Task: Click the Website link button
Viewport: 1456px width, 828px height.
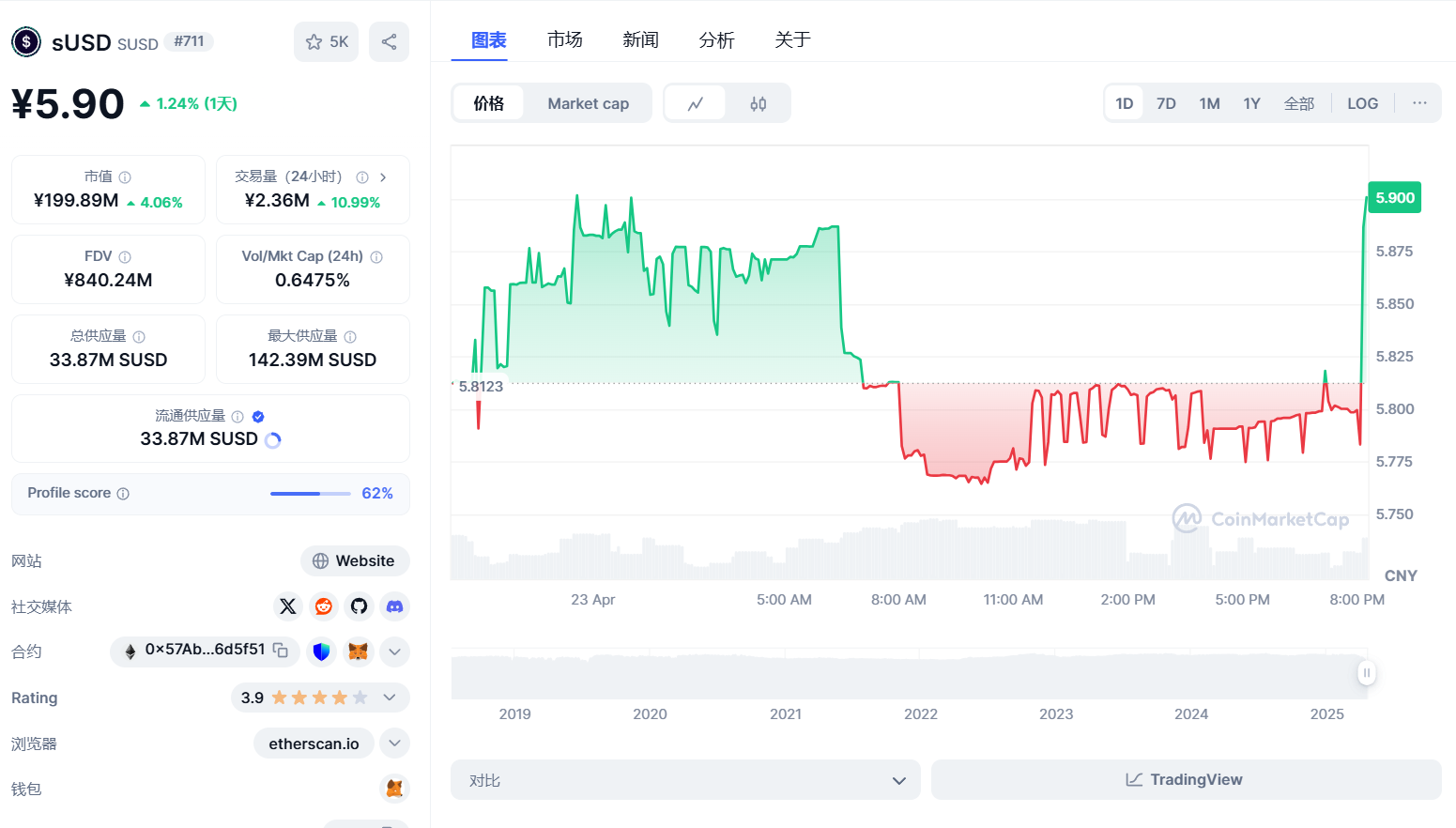Action: coord(355,560)
